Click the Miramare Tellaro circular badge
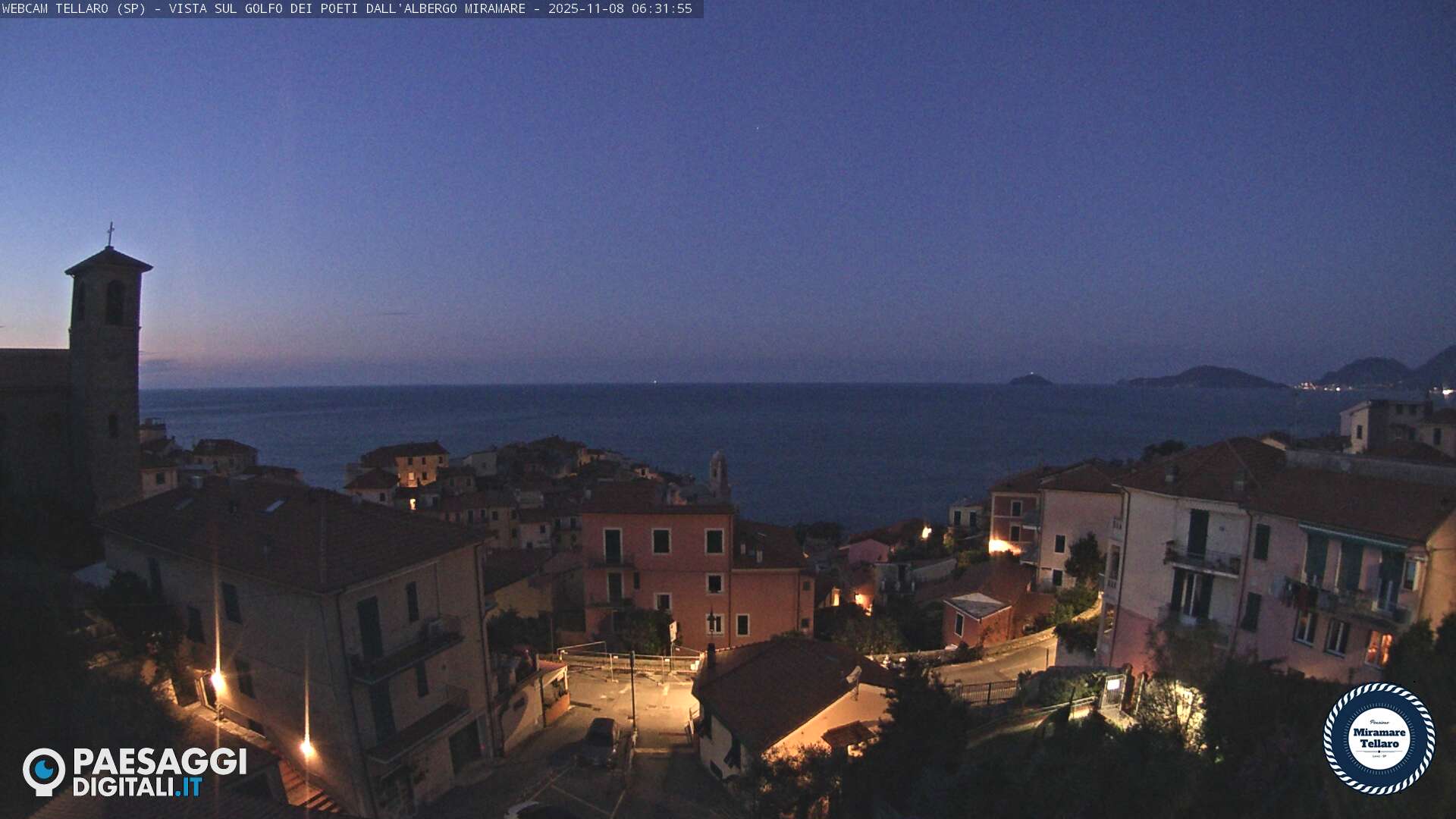Viewport: 1456px width, 819px height. coord(1379,738)
